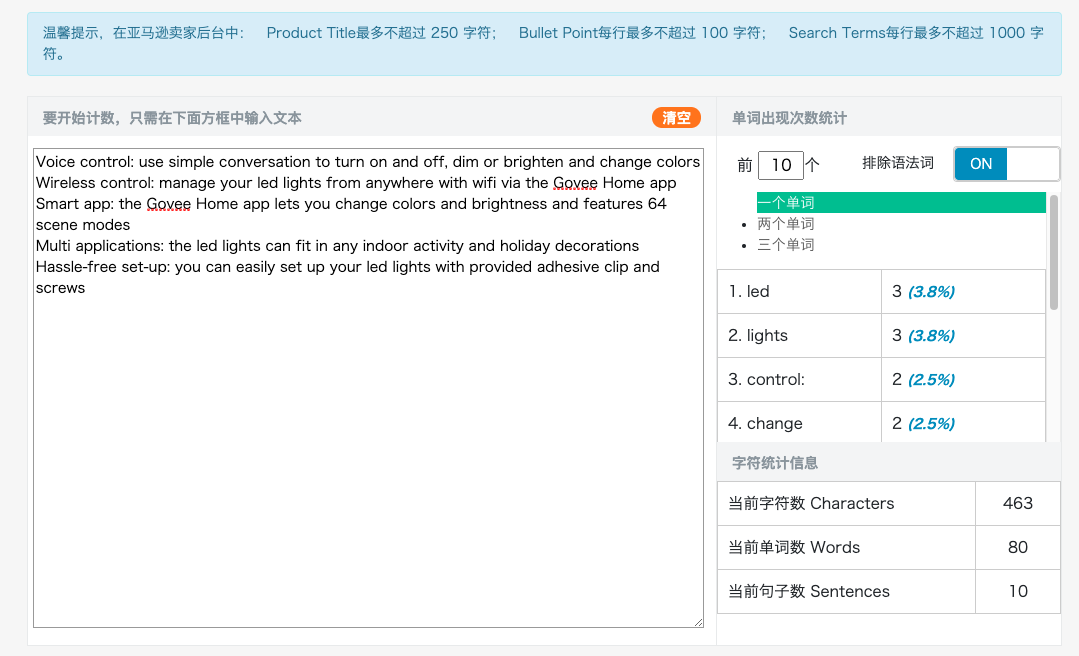1079x656 pixels.
Task: Toggle the 排除语法词 ON switch
Action: tap(1006, 163)
